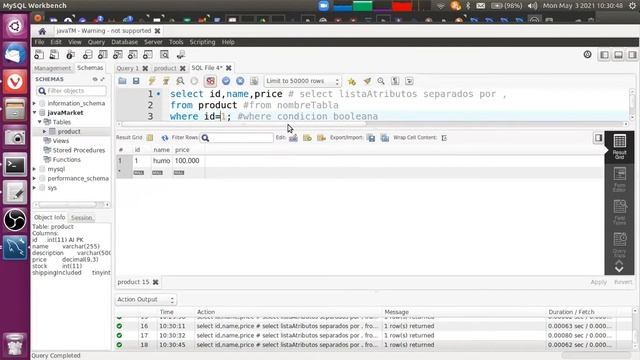
Task: Open Field Types in result side panel
Action: click(x=619, y=211)
